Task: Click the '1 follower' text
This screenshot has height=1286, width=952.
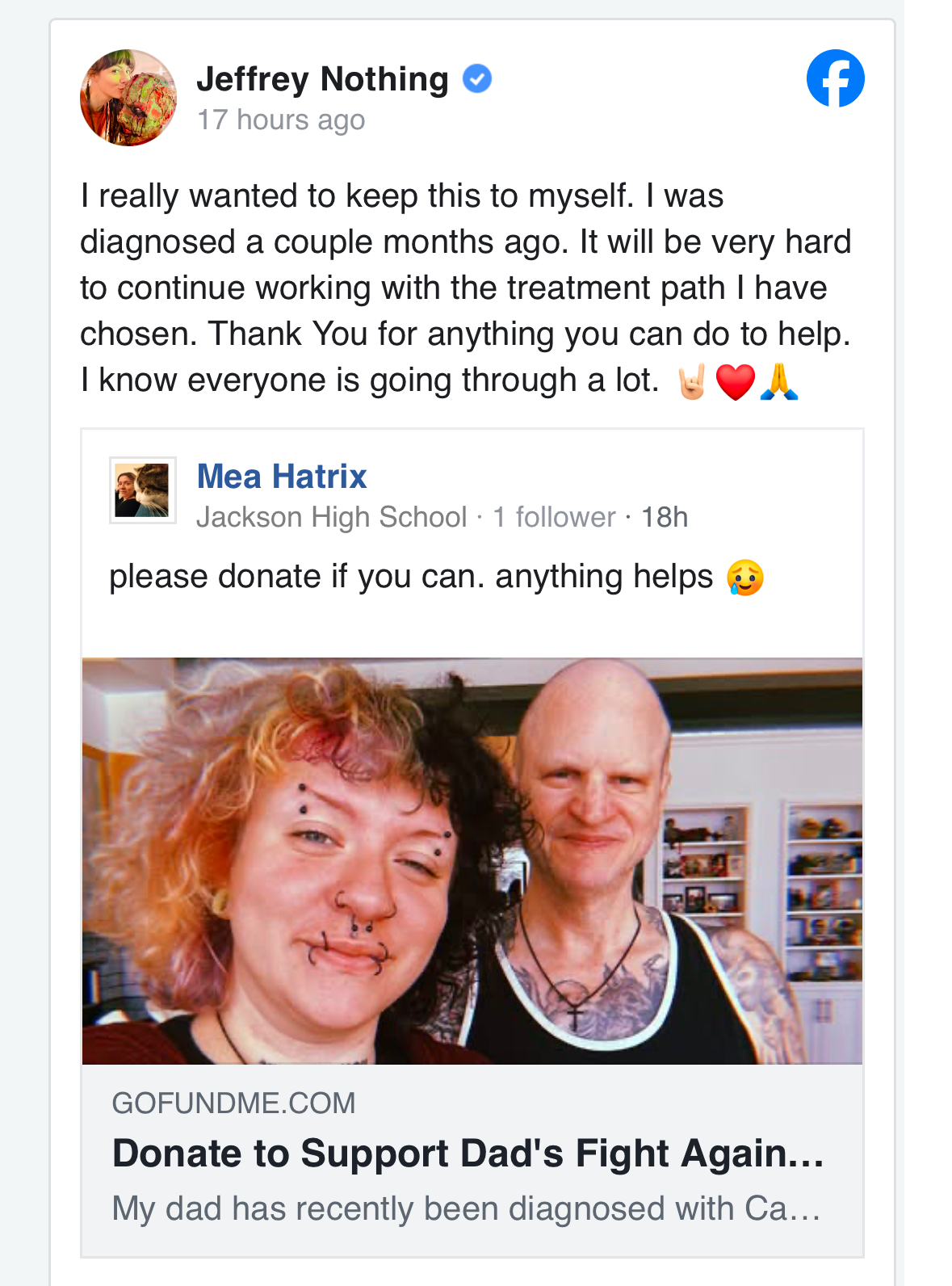Action: coord(554,517)
